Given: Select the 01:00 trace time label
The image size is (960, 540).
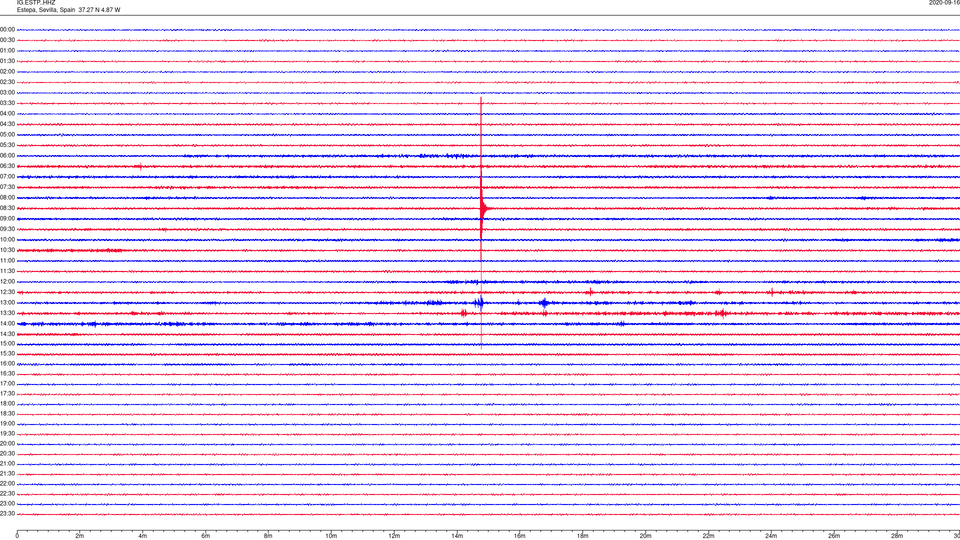Looking at the screenshot, I should click(7, 51).
